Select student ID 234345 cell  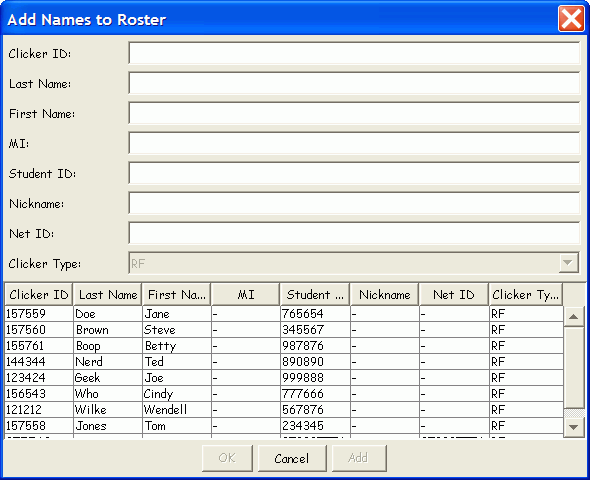coord(315,426)
